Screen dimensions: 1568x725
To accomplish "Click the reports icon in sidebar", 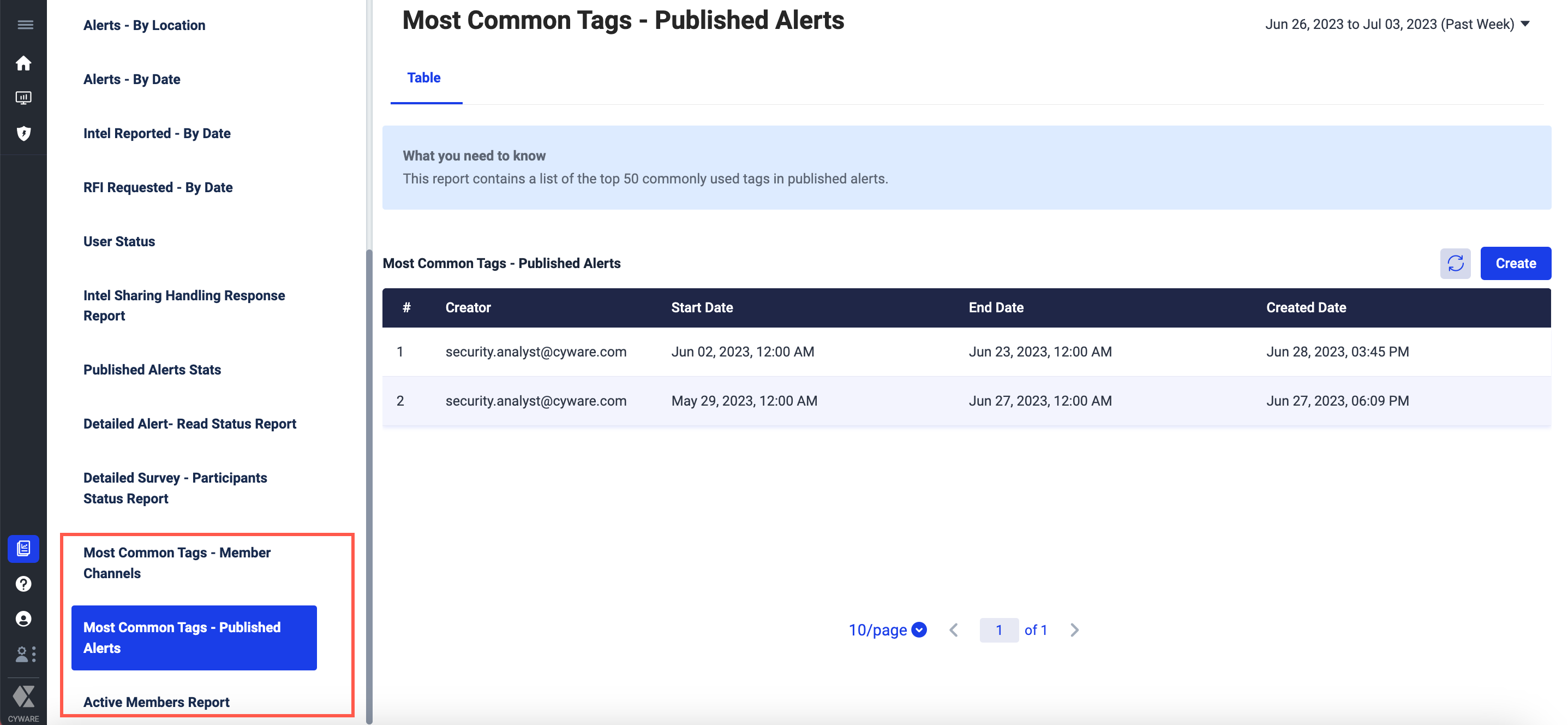I will 24,548.
